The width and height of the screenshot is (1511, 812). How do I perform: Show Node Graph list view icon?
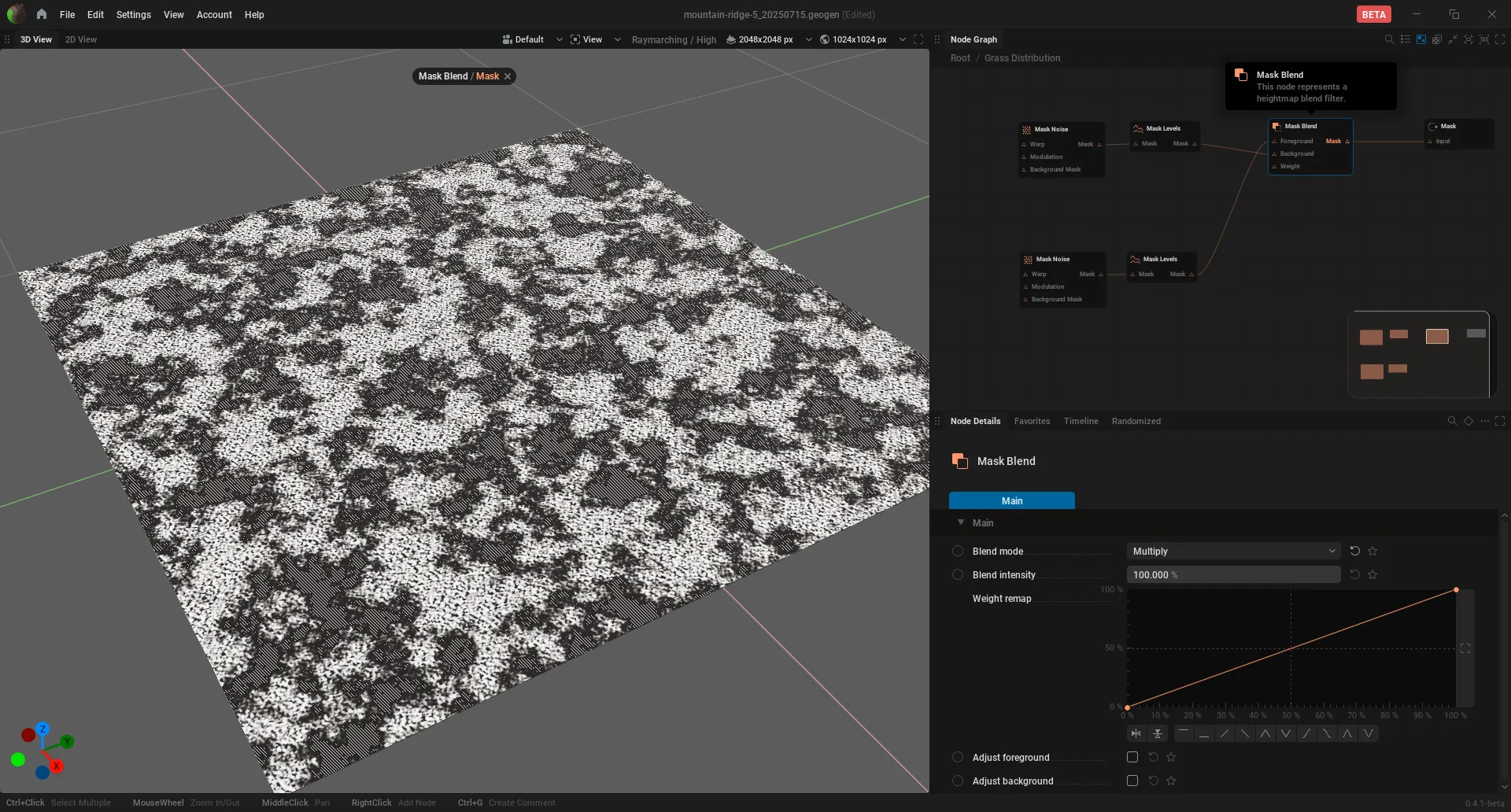pyautogui.click(x=1406, y=39)
